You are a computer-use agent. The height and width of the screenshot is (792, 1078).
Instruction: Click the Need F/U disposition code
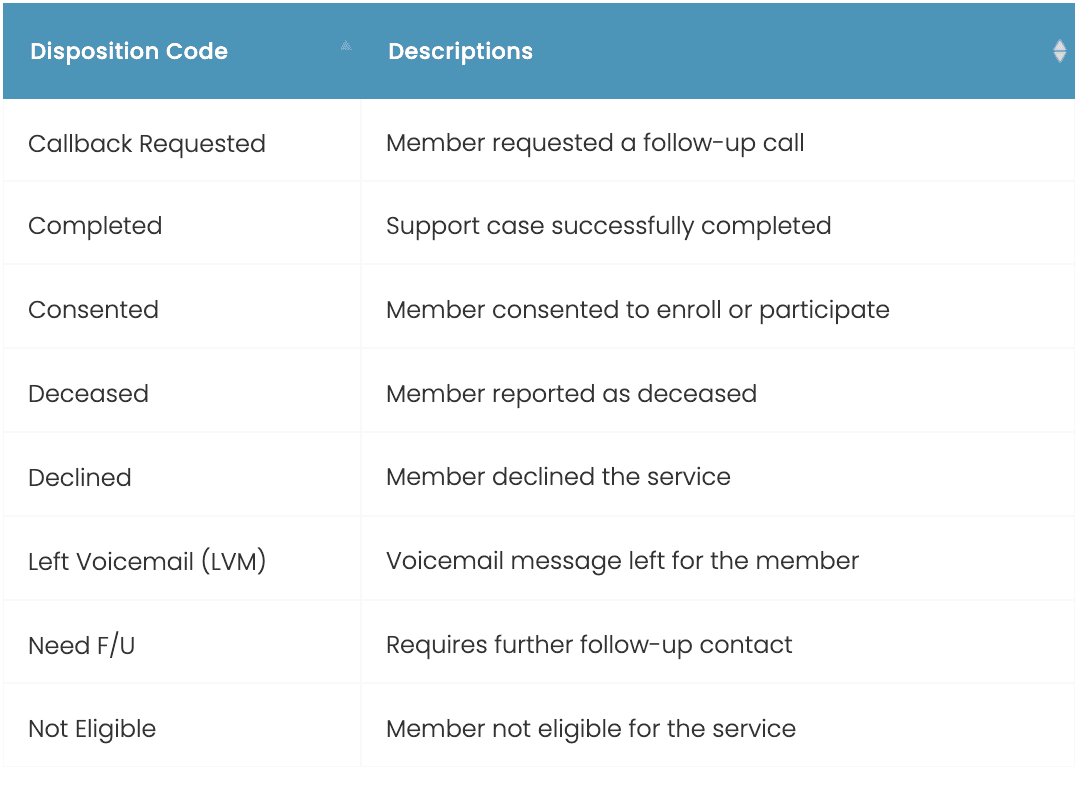pyautogui.click(x=81, y=646)
